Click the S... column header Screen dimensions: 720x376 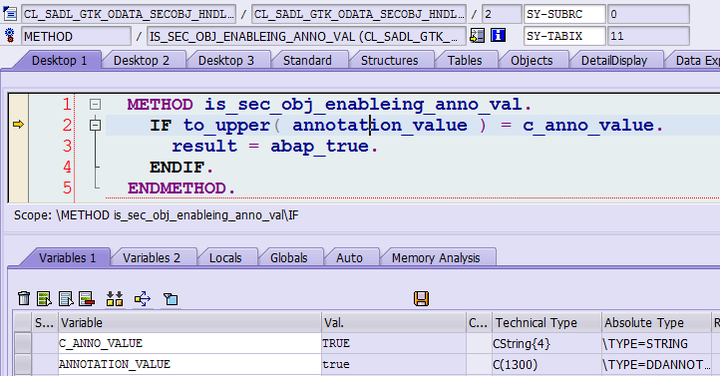coord(45,323)
